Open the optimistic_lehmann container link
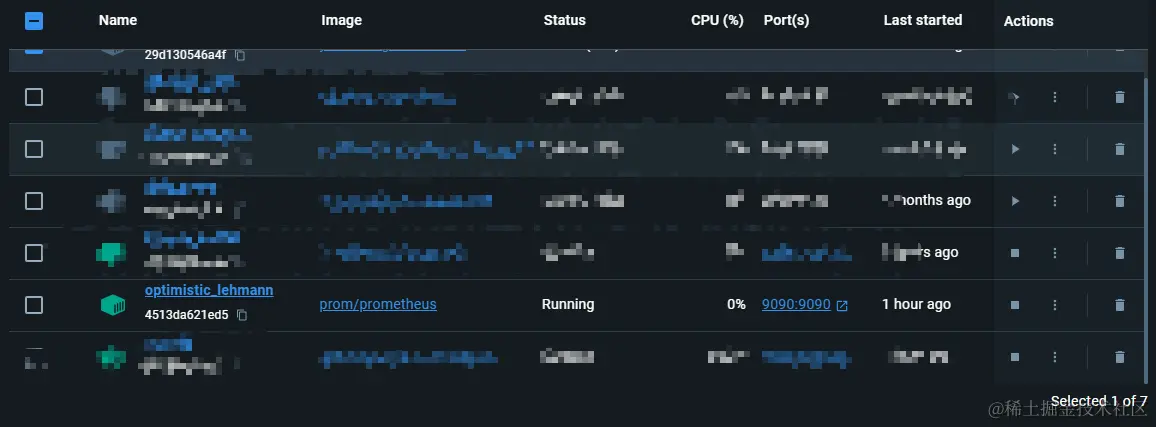Screen dimensions: 1156x427 (209, 291)
